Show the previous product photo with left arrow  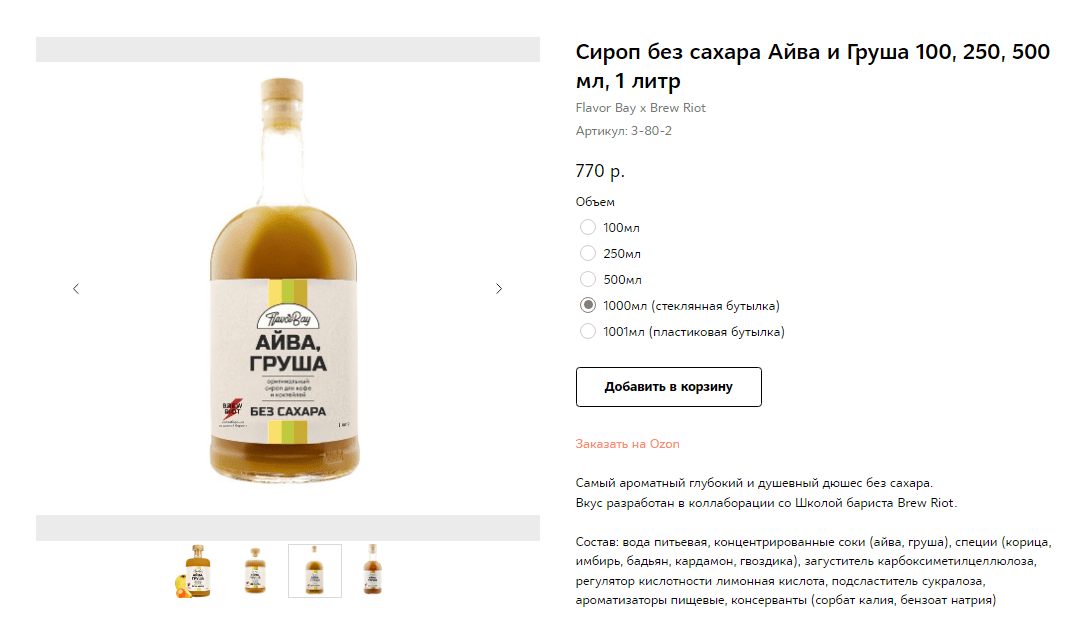point(76,289)
